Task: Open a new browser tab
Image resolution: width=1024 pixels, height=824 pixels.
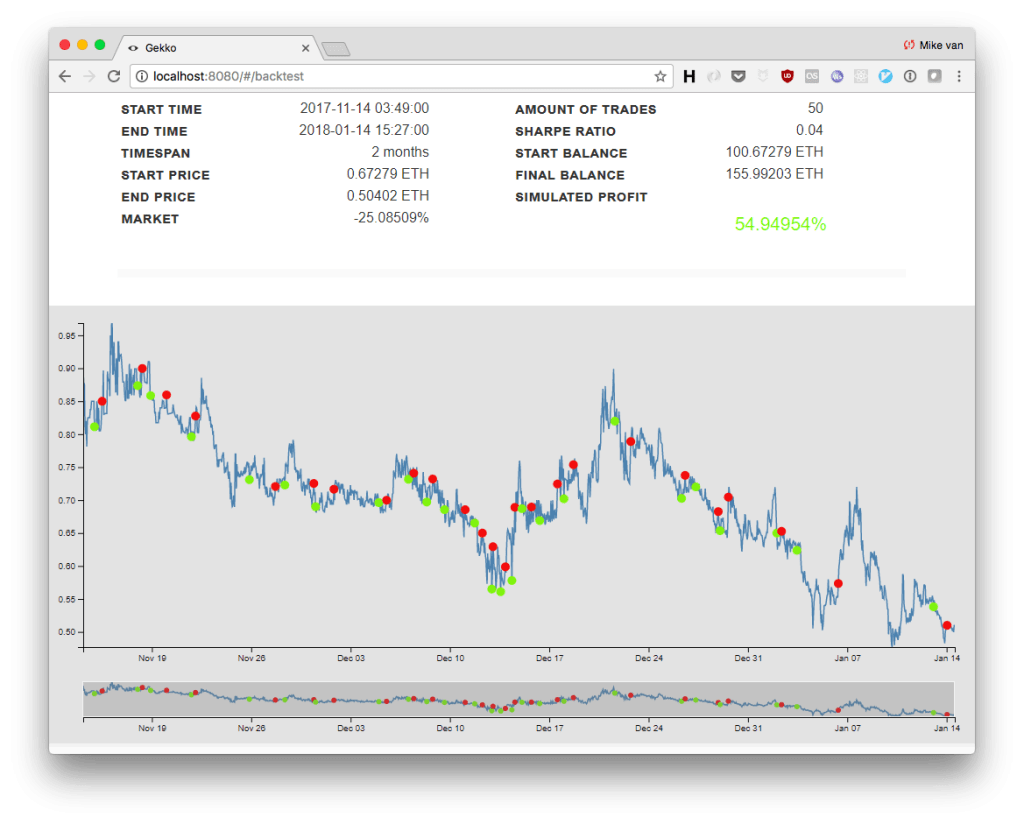Action: tap(336, 48)
